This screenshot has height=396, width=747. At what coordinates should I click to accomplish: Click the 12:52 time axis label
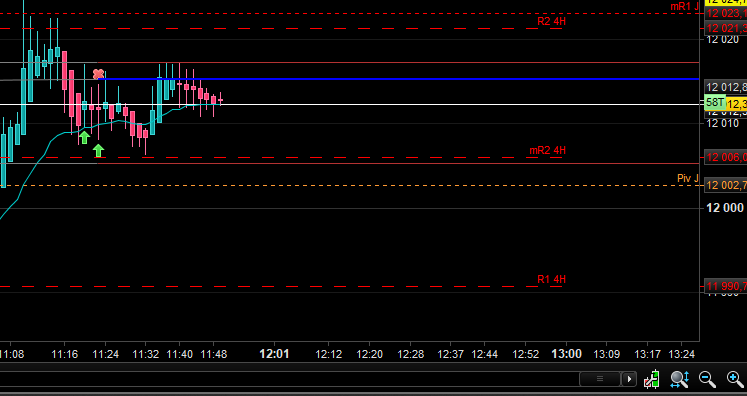525,354
